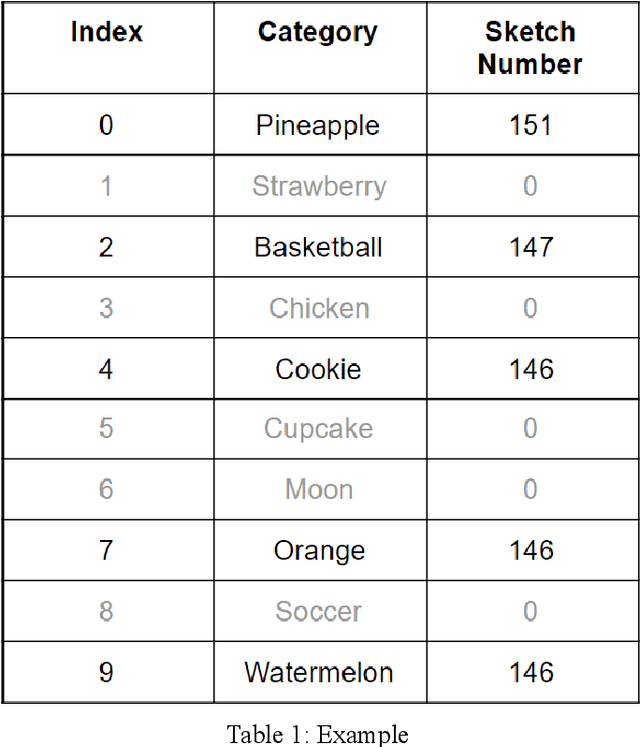Image resolution: width=640 pixels, height=747 pixels.
Task: Select the grayed-out Soccer cell
Action: click(x=319, y=611)
